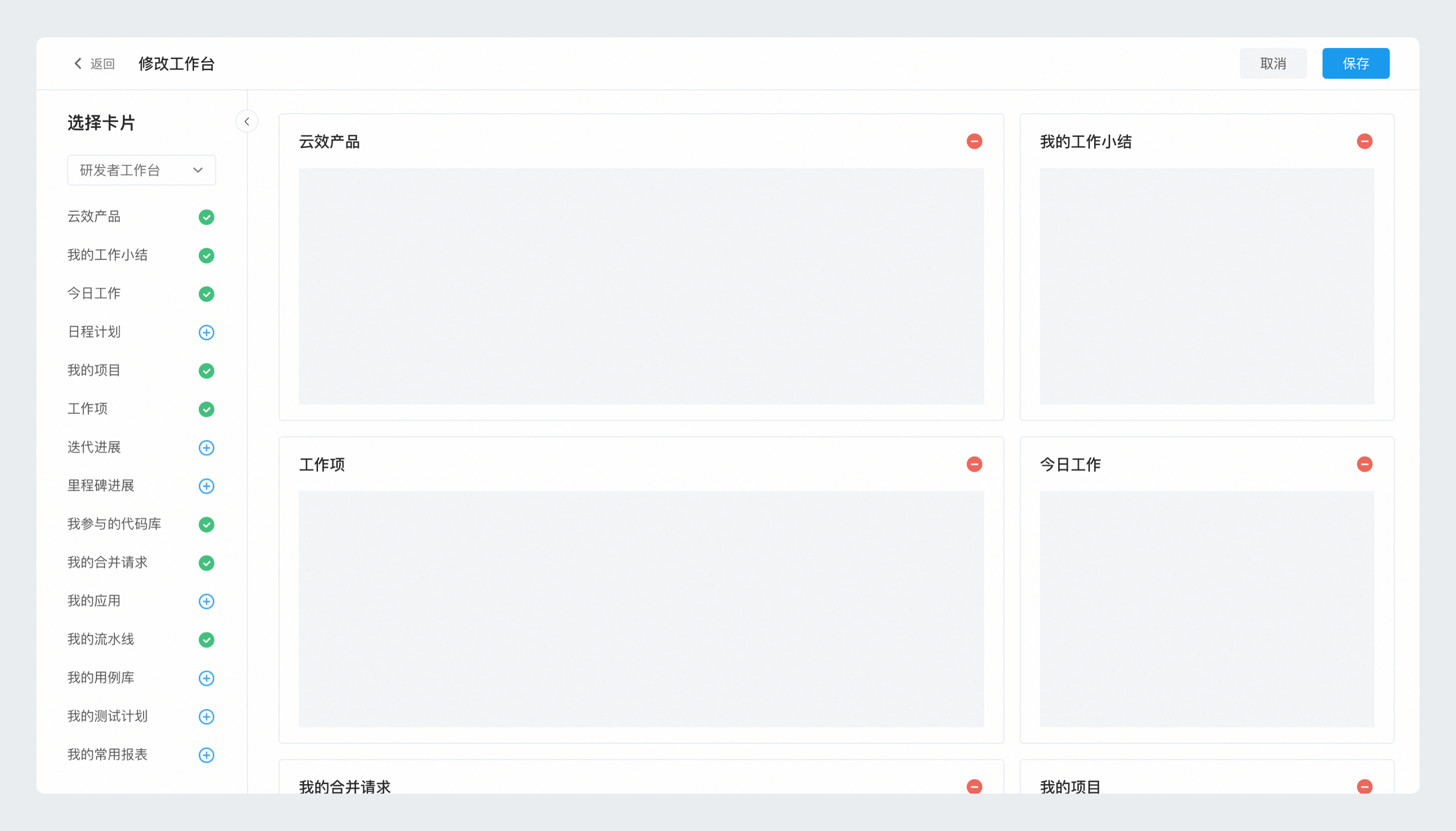Click the 选择卡片 sidebar heading
Screen dimensions: 1456x831
101,123
